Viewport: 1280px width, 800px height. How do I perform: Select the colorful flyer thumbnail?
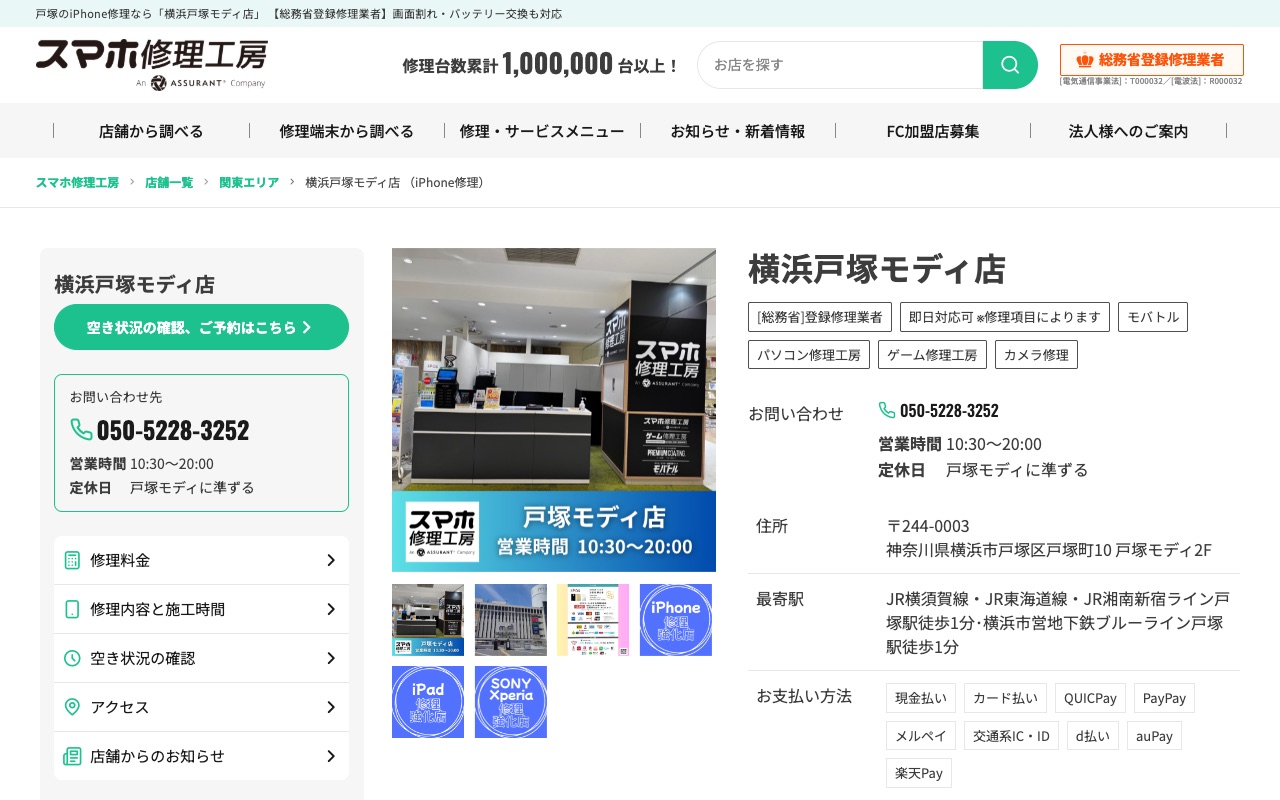[x=593, y=620]
